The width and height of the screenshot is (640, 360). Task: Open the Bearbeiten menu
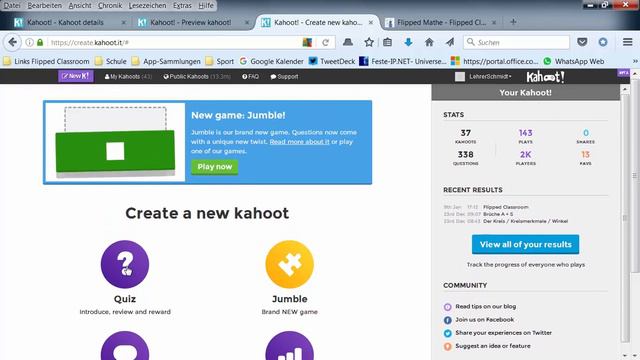44,5
